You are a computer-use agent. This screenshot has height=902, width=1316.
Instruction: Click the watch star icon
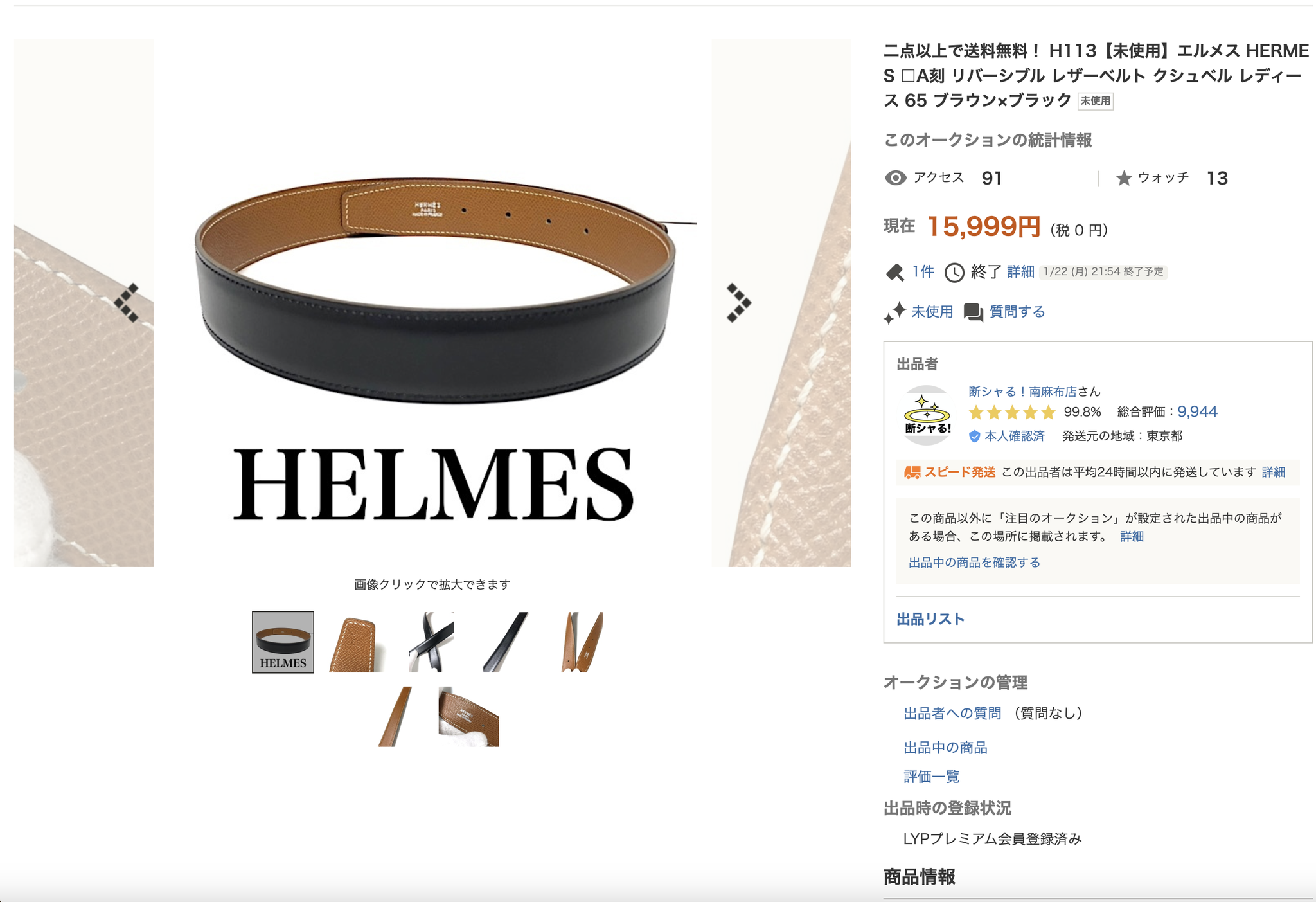click(1124, 178)
